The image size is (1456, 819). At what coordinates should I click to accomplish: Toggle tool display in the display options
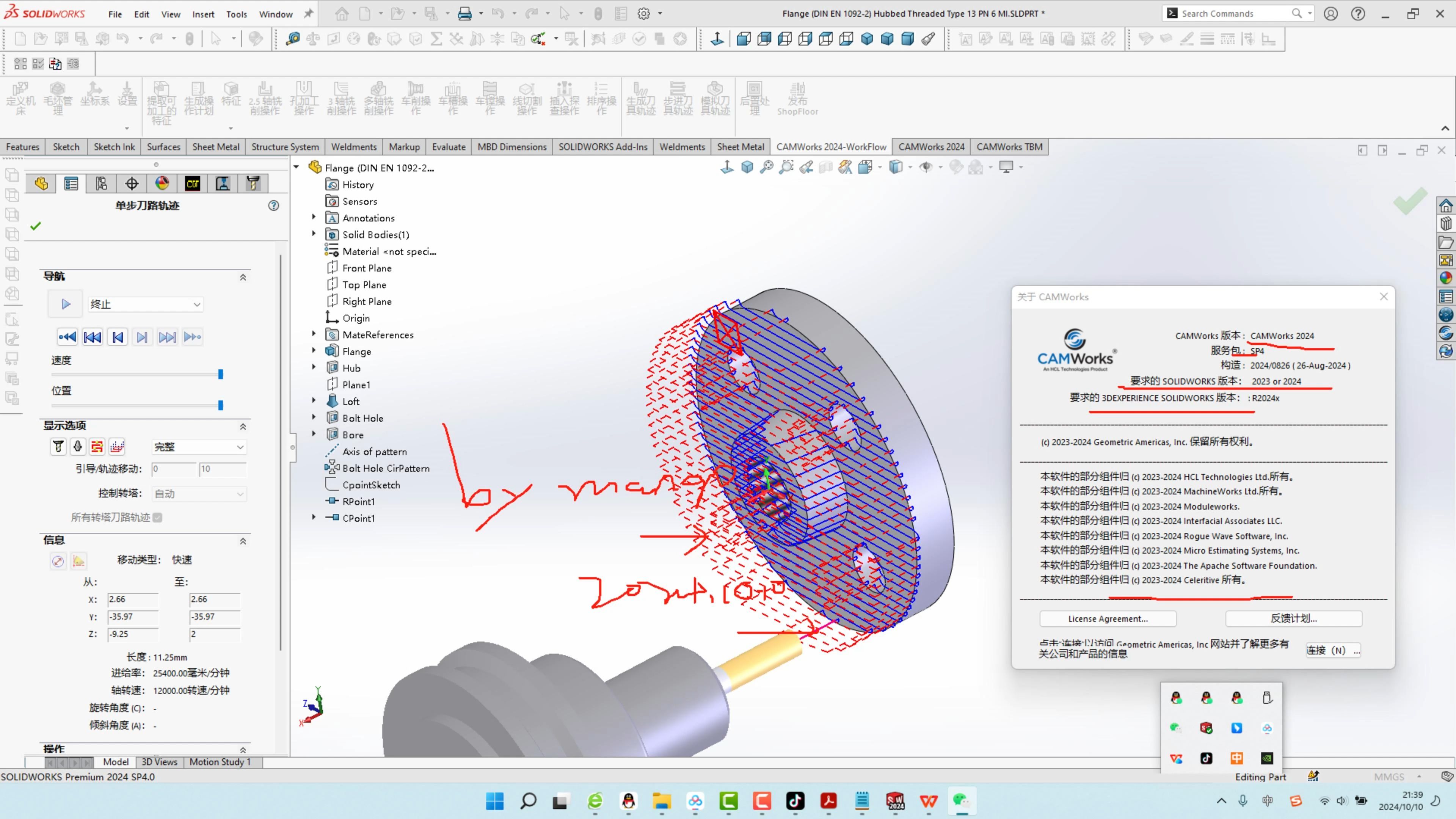(x=58, y=447)
